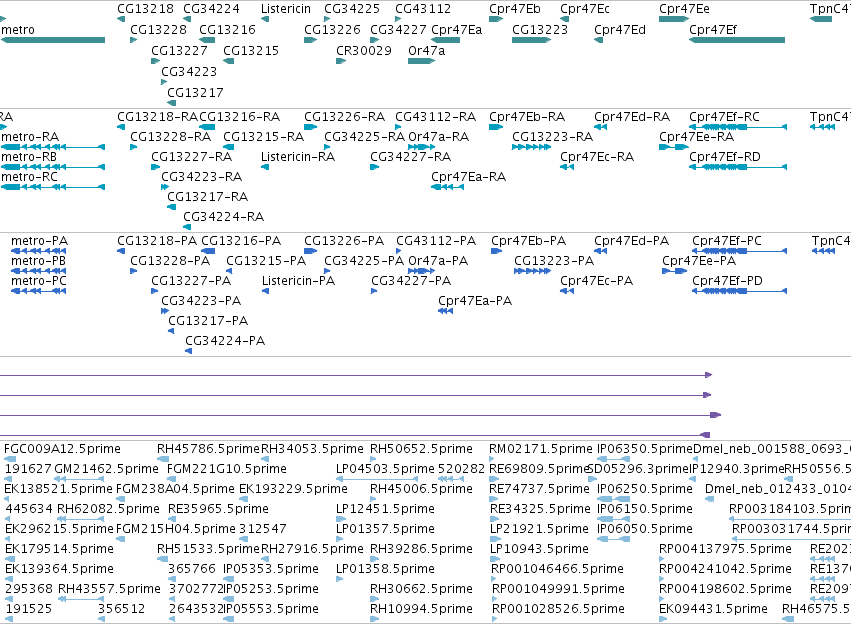Click the Cpr47Ec gene label
This screenshot has width=851, height=624.
585,9
